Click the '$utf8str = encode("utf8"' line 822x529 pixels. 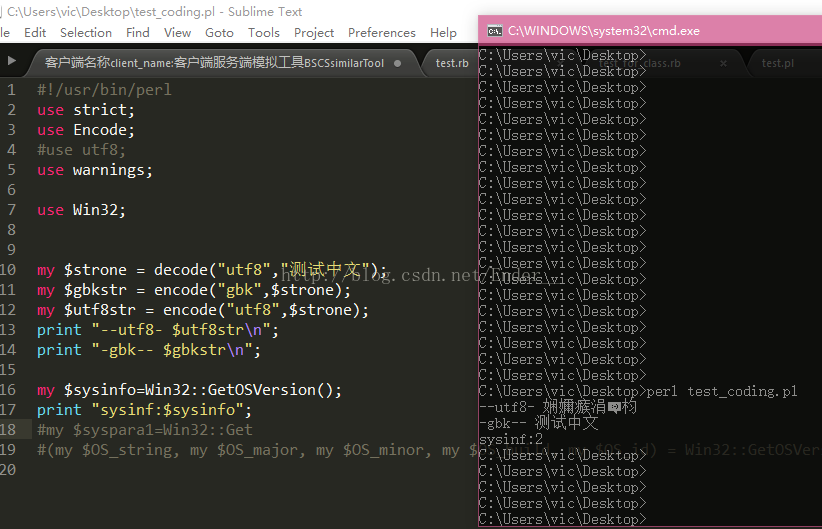[x=203, y=310]
